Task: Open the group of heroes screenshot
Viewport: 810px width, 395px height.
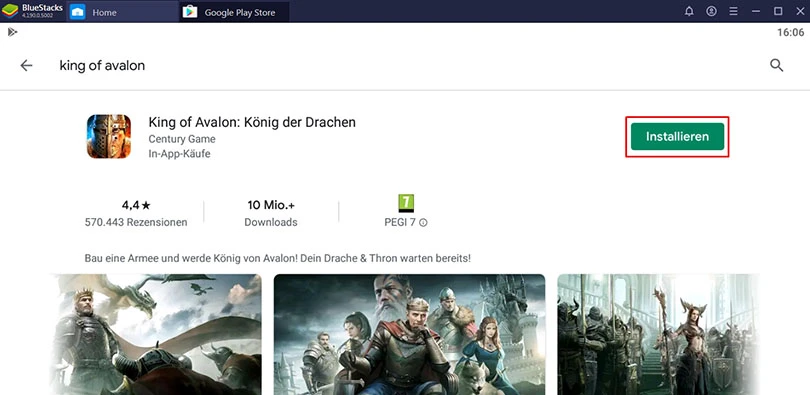Action: (409, 335)
